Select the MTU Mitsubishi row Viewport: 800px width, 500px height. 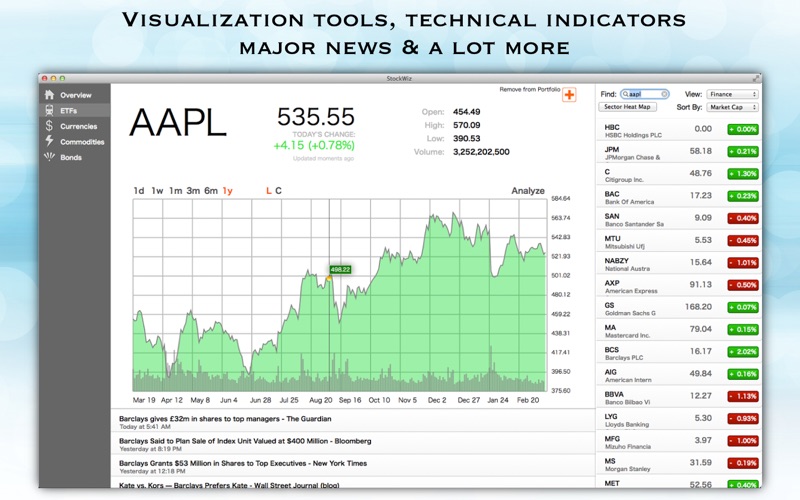679,241
